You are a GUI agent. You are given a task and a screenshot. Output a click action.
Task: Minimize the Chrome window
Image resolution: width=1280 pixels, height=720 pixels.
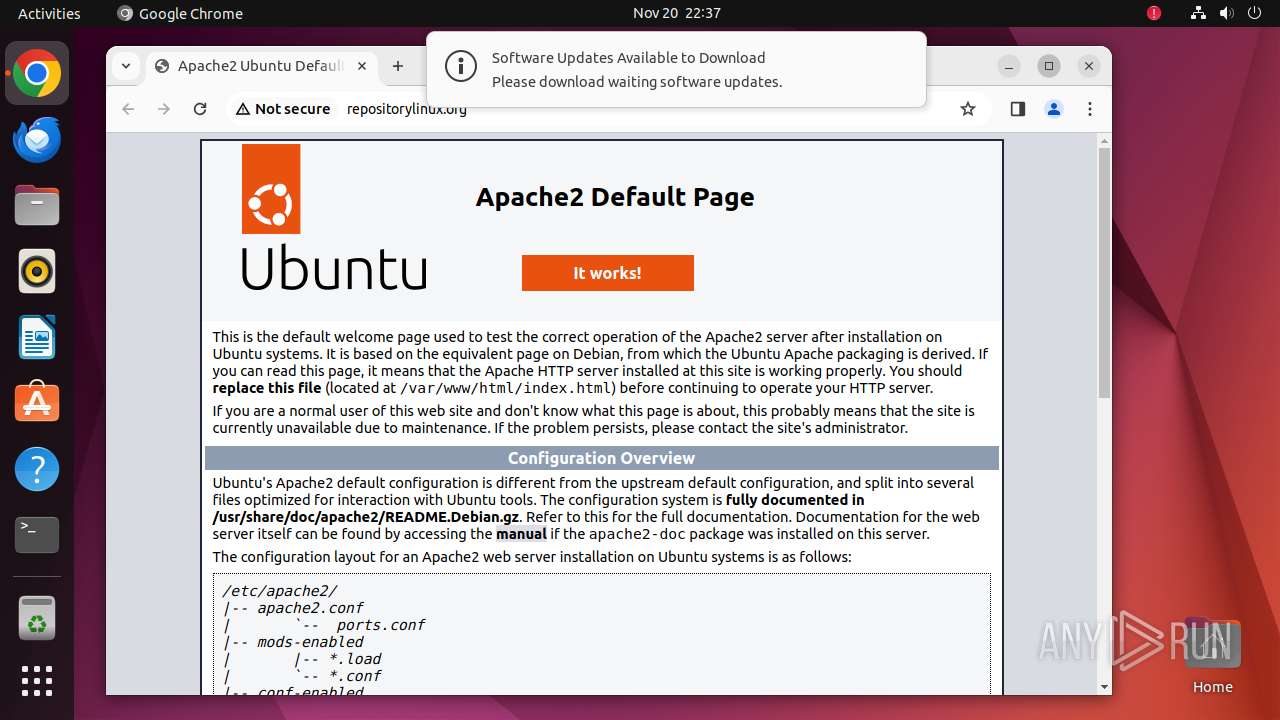1010,66
